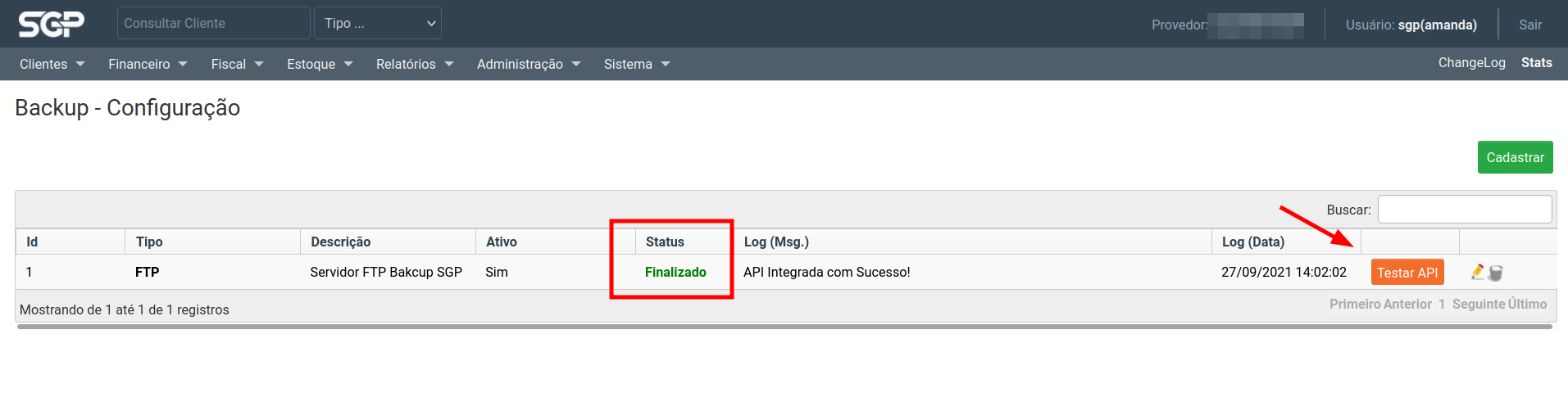Open the Relatórios menu
Viewport: 1568px width, 411px height.
click(414, 64)
